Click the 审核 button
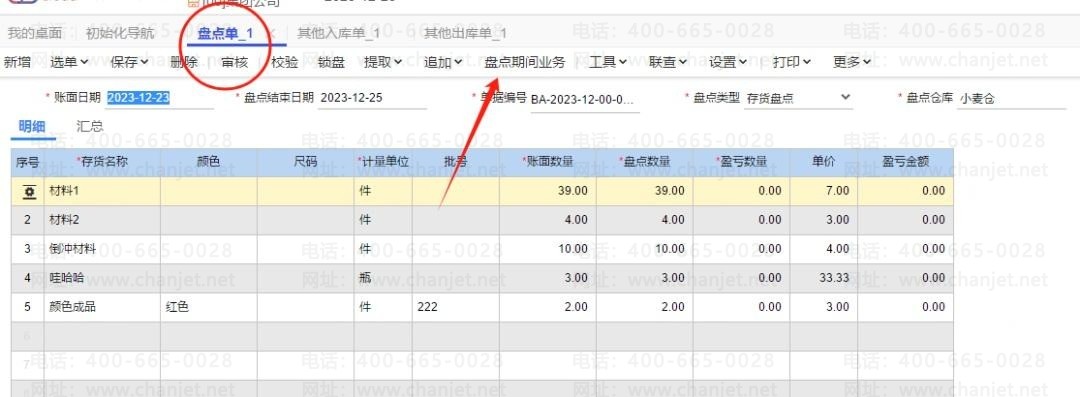This screenshot has width=1081, height=397. tap(235, 62)
